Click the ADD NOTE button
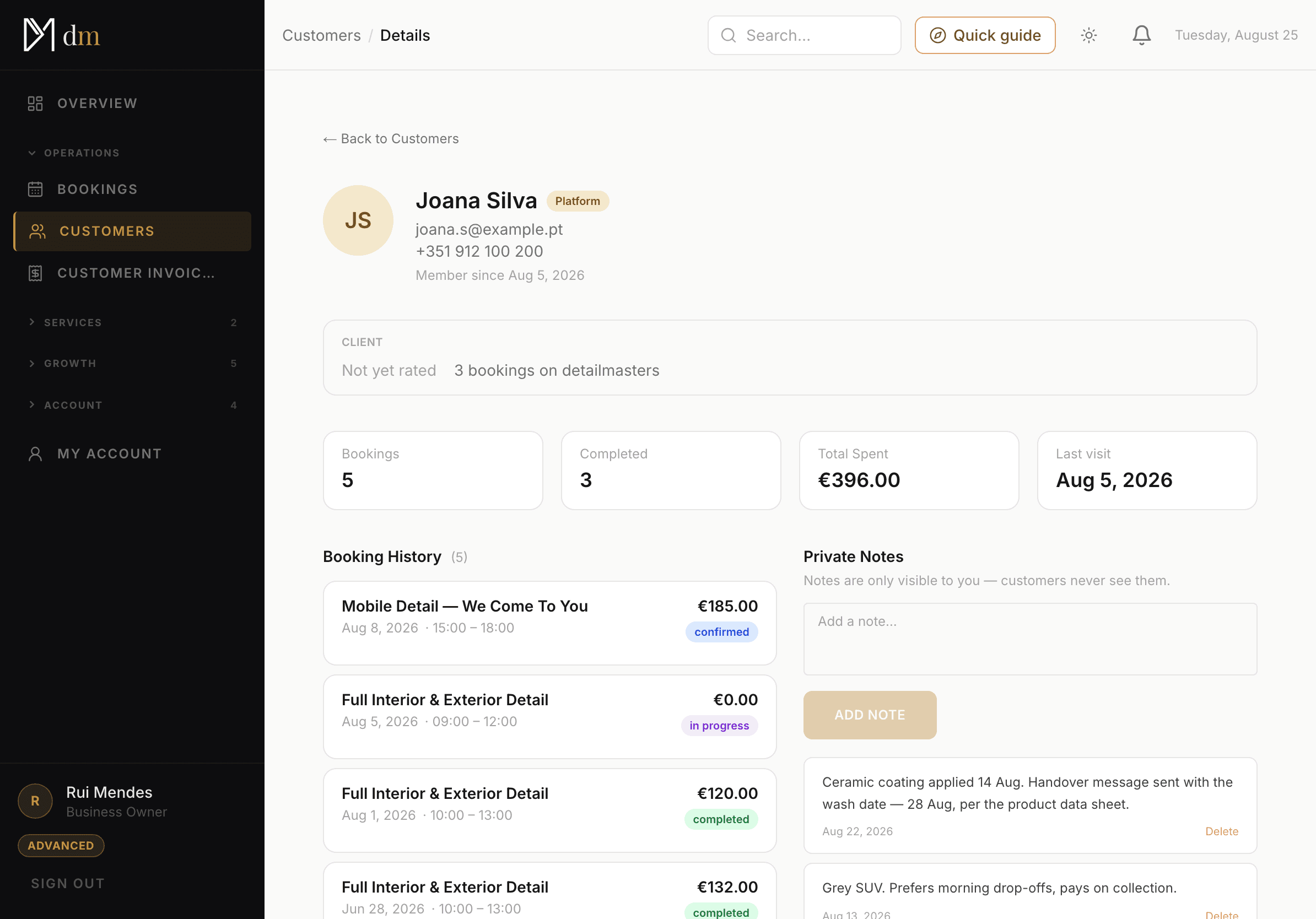1316x919 pixels. [870, 715]
